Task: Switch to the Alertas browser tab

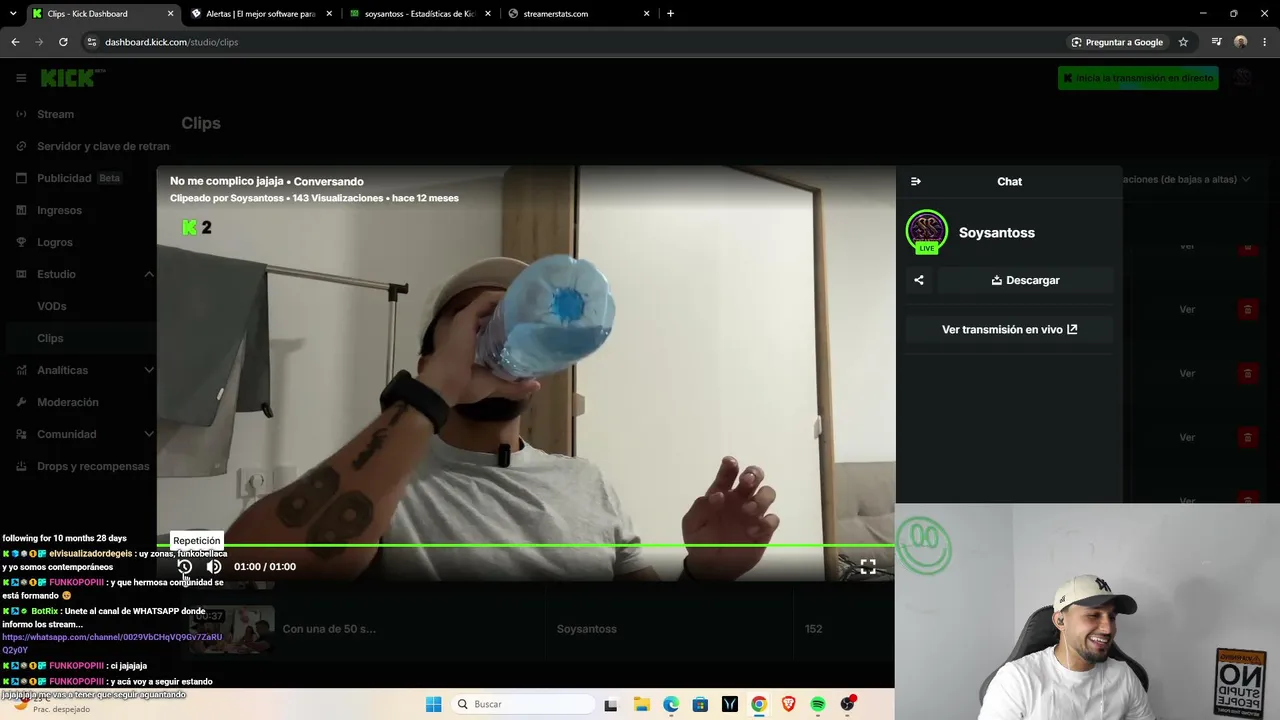Action: (262, 14)
